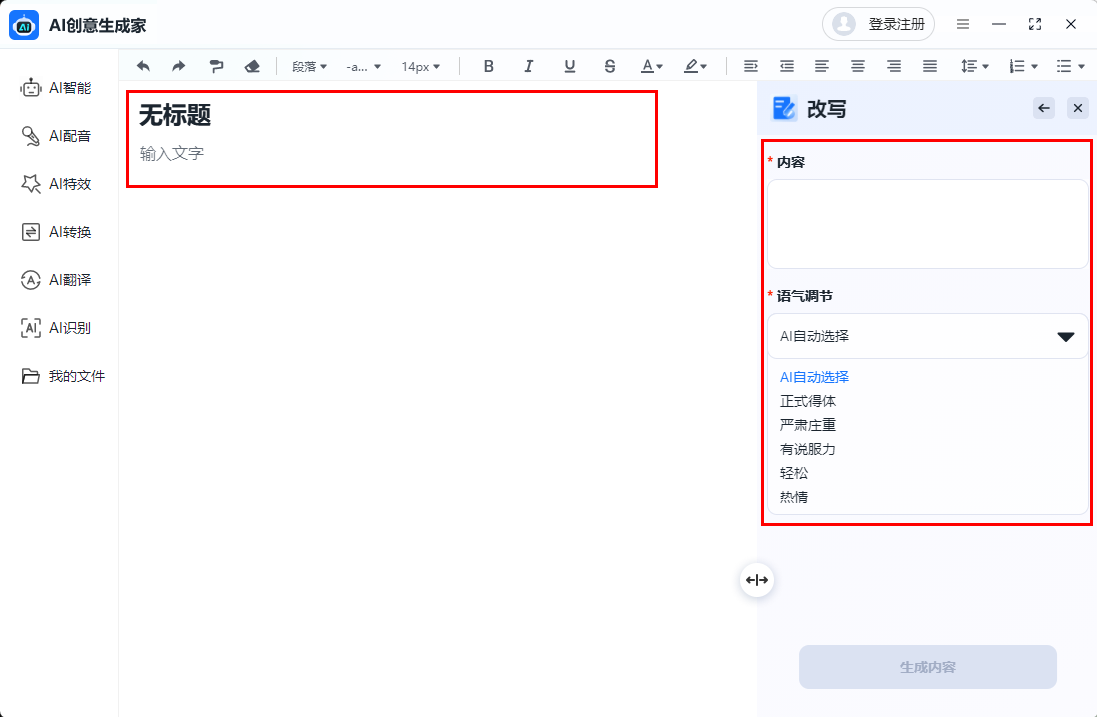Select the format eraser icon

pyautogui.click(x=252, y=65)
